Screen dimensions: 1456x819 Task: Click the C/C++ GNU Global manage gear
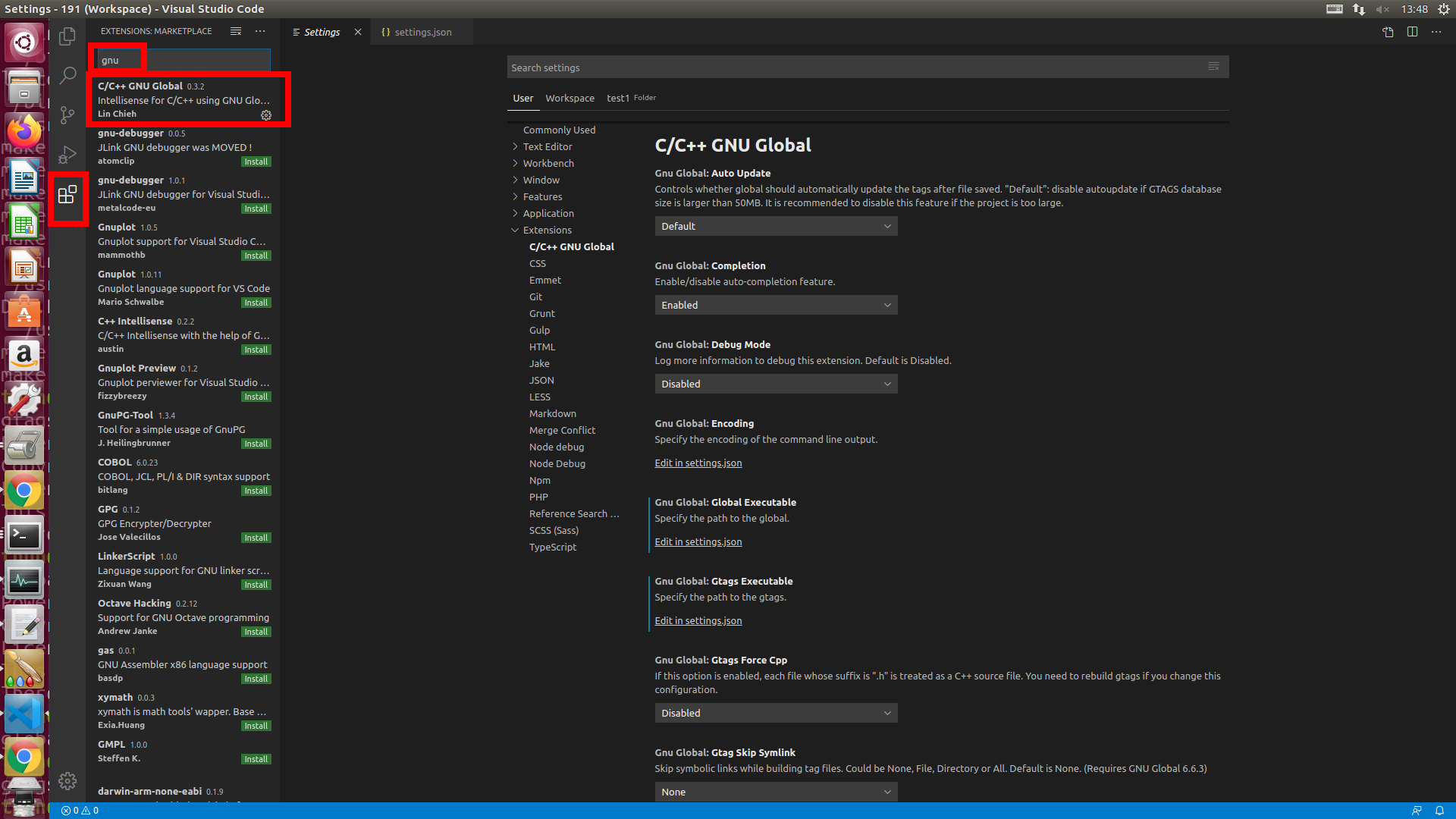266,115
